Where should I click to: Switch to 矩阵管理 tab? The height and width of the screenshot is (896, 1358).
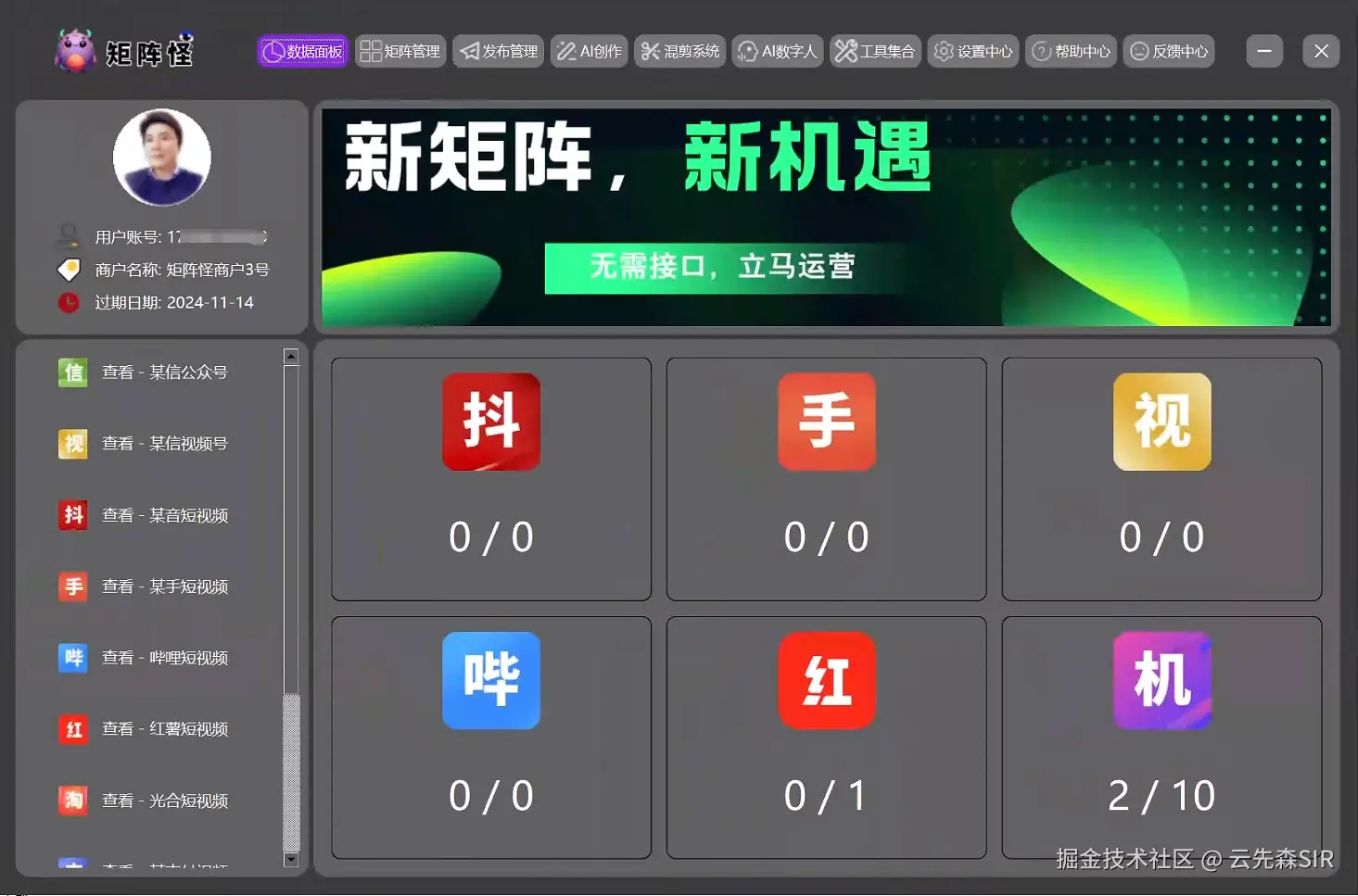click(400, 51)
